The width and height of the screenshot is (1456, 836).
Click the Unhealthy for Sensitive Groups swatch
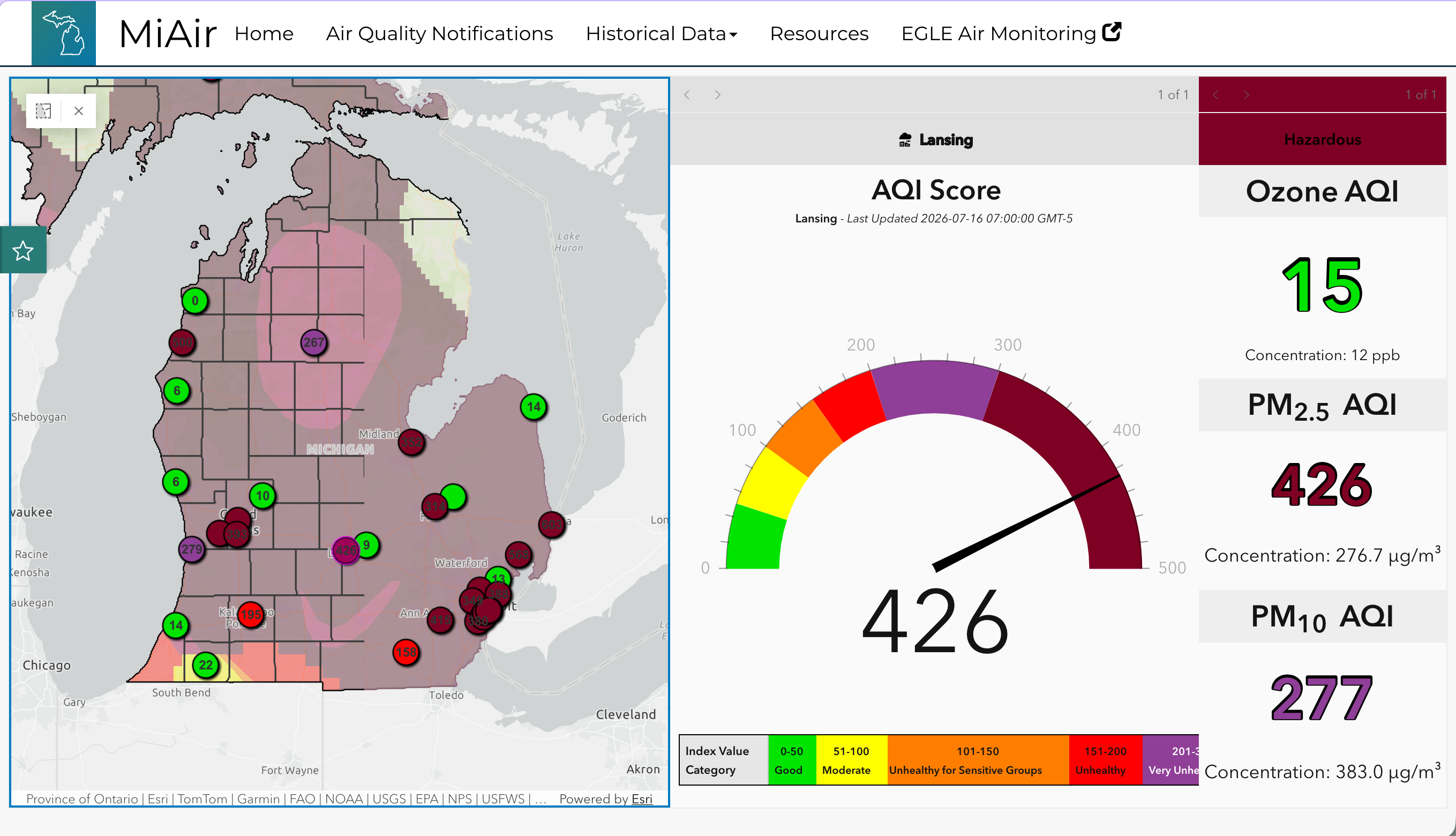[978, 760]
